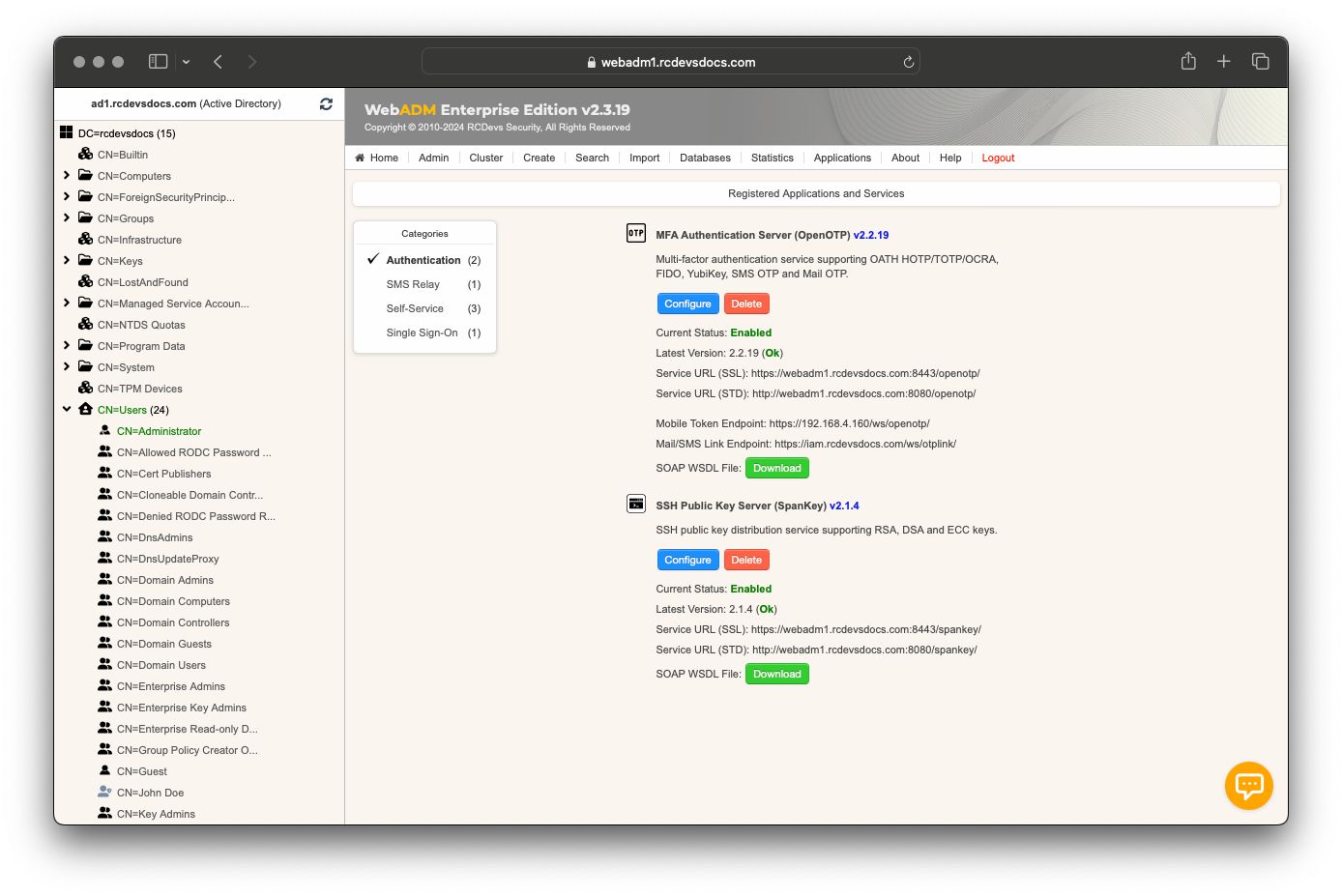Configure the MFA Authentication Server
The image size is (1342, 896).
(x=687, y=303)
